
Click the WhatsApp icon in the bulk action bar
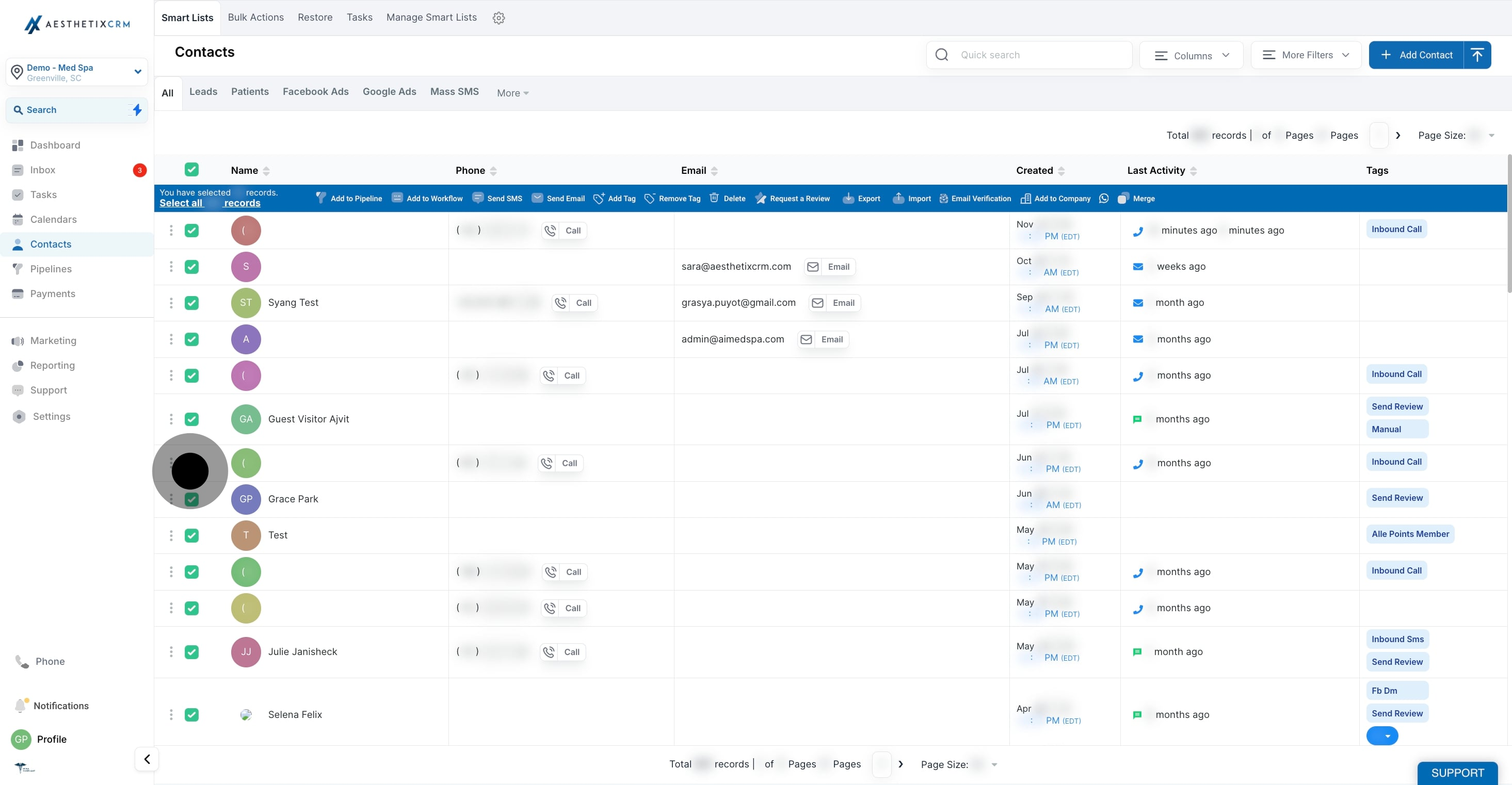click(1103, 198)
